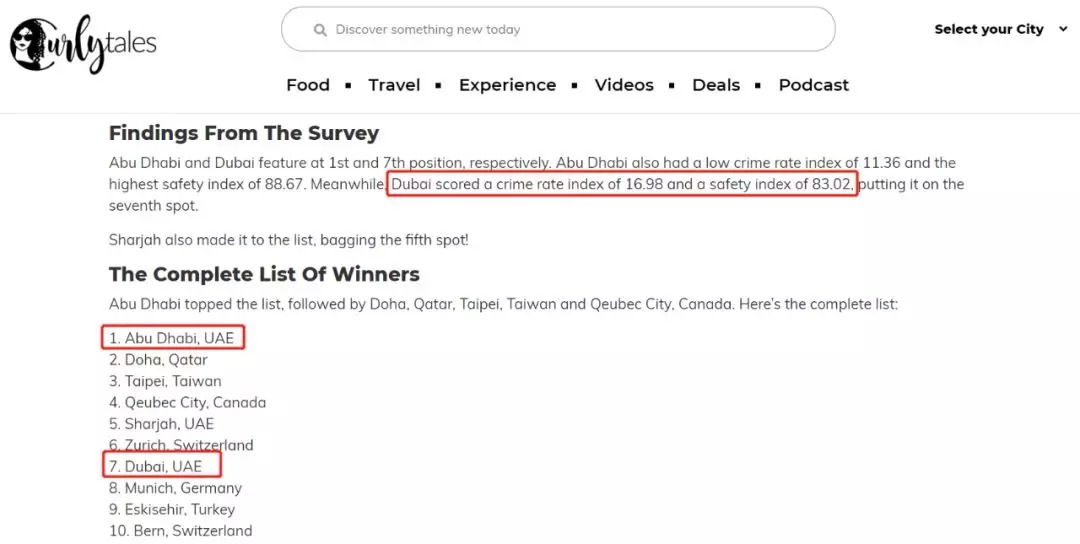Go to the Travel section
1080x544 pixels.
pyautogui.click(x=394, y=85)
